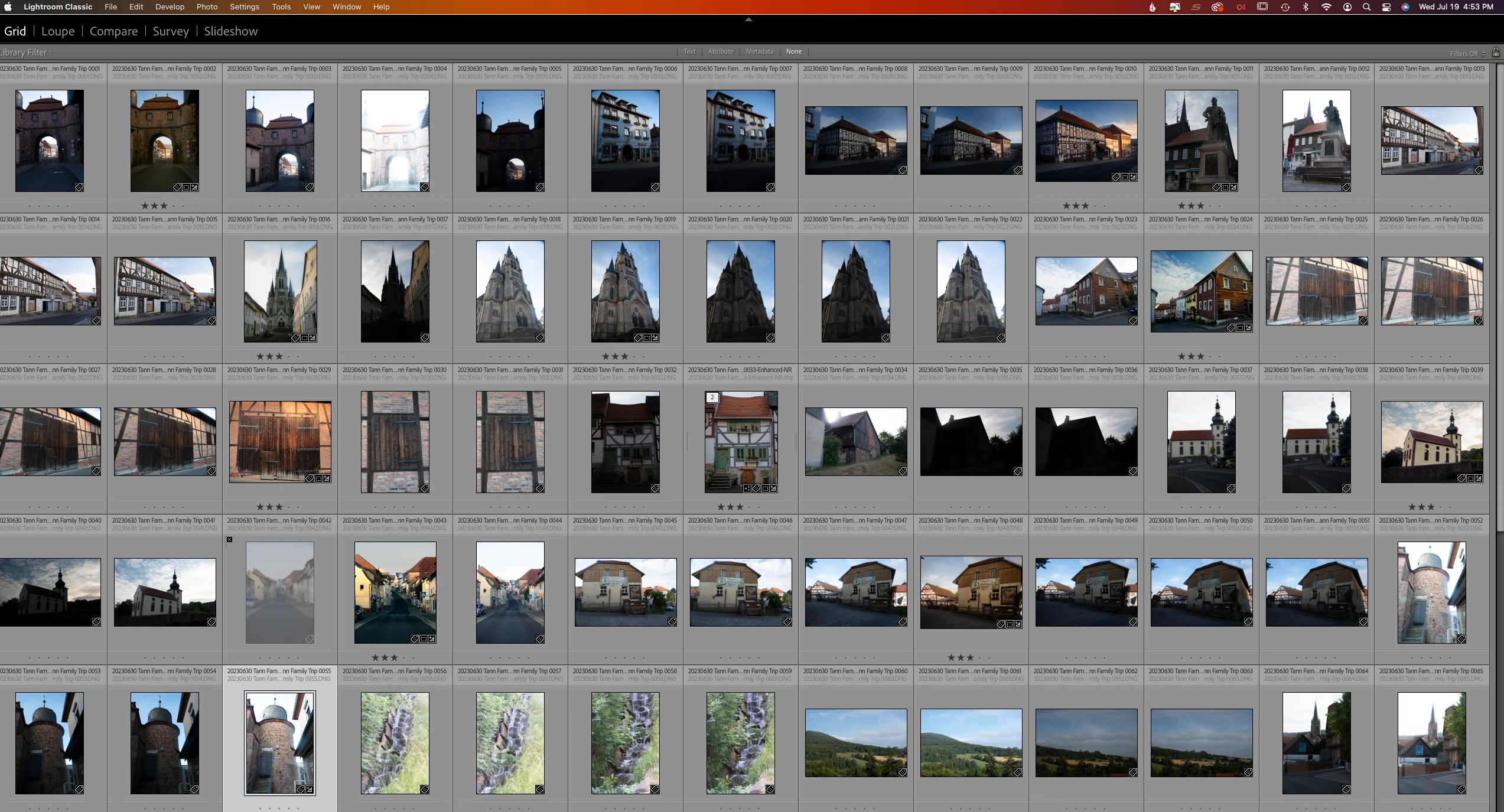Click the AI enhance badge on 0033-Enhanced-NR thumbnail
The height and width of the screenshot is (812, 1504).
747,488
